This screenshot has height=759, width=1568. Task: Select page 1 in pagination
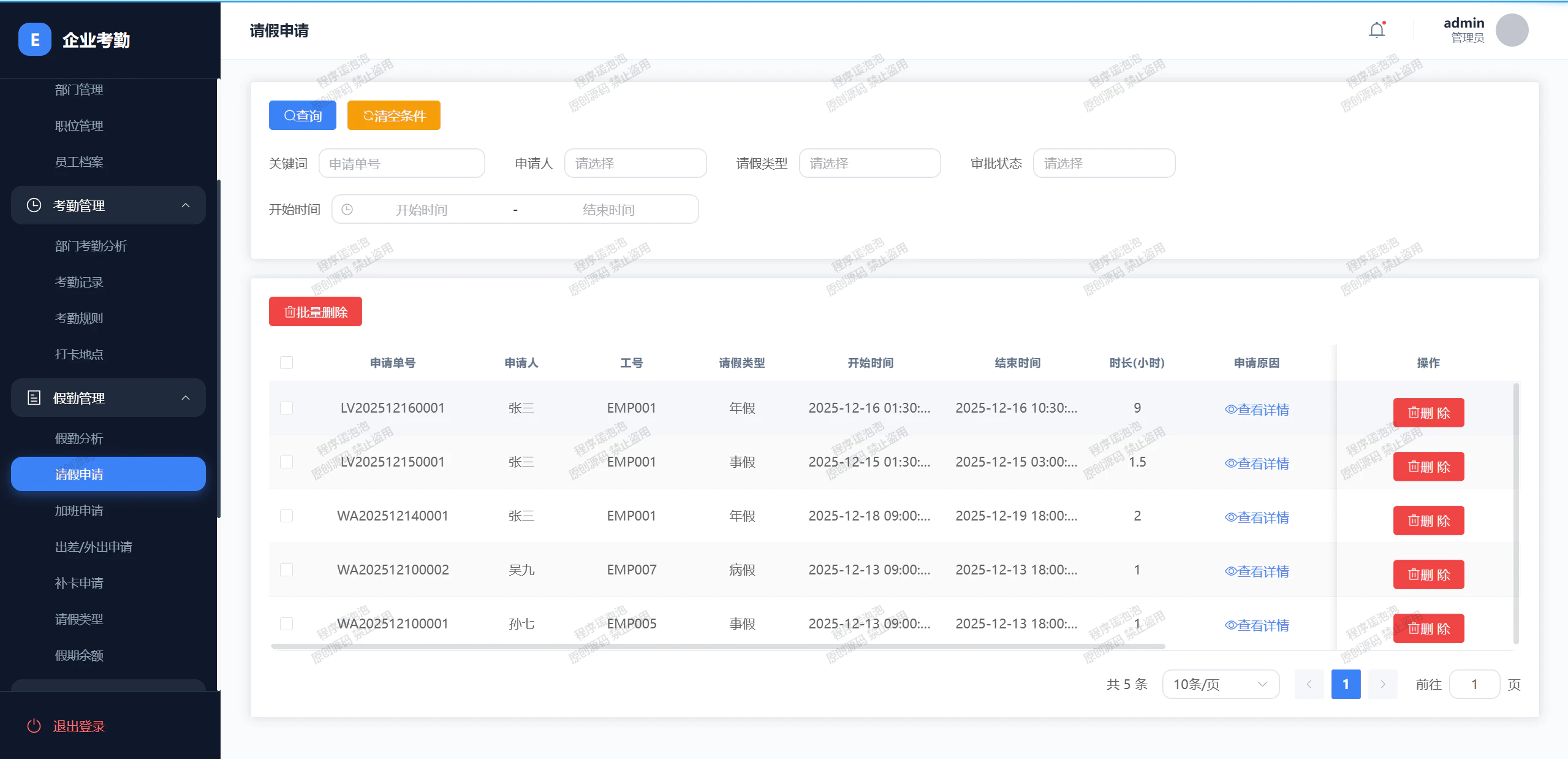(x=1346, y=684)
